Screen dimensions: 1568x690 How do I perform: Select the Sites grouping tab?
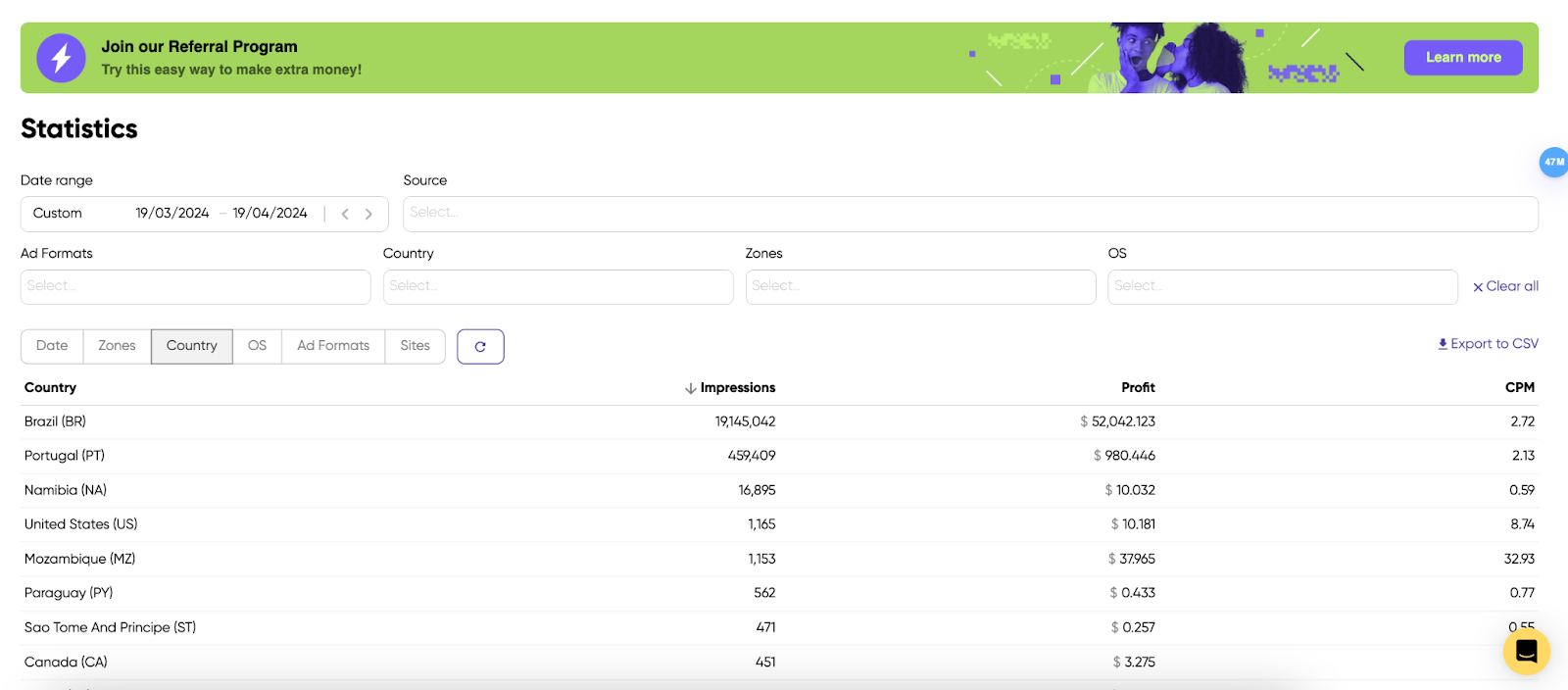(x=415, y=346)
